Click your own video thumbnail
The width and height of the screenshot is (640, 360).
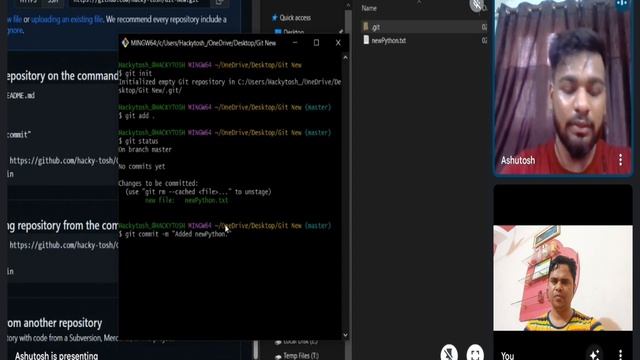(563, 278)
